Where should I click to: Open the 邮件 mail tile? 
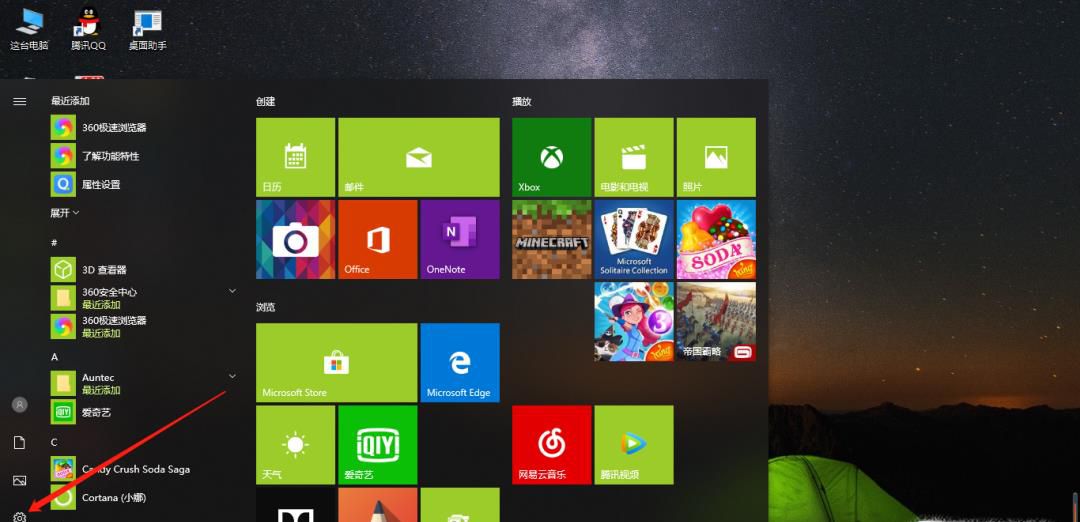(x=418, y=157)
